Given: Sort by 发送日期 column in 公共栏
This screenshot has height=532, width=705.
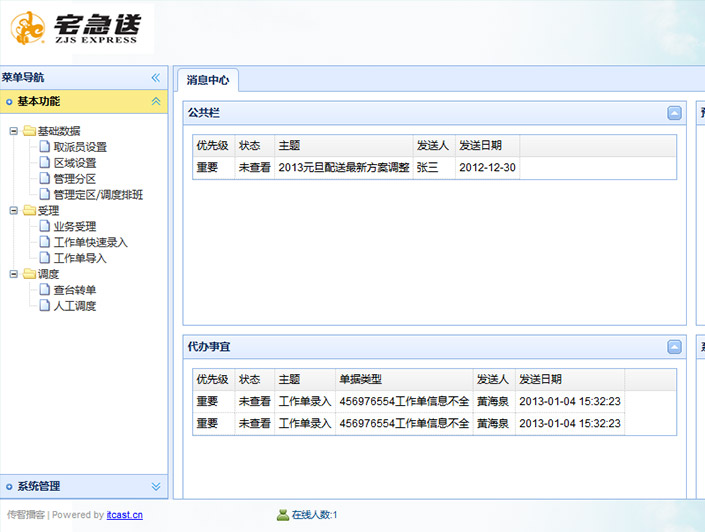Looking at the screenshot, I should click(487, 145).
